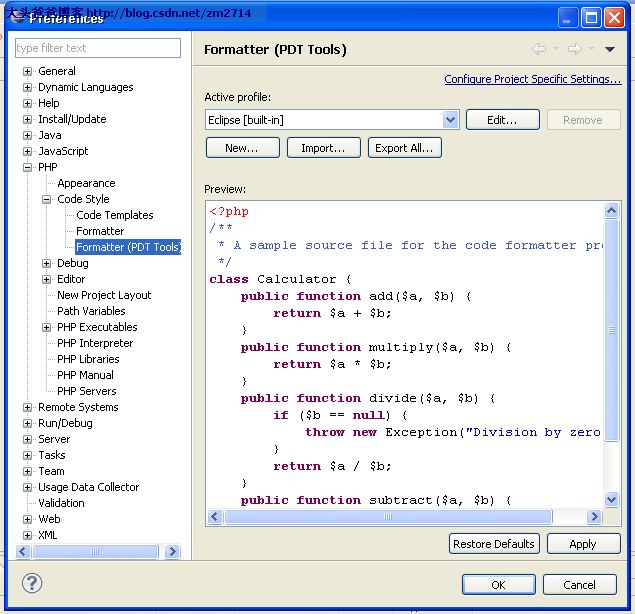Select New Project Layout item

[x=104, y=295]
